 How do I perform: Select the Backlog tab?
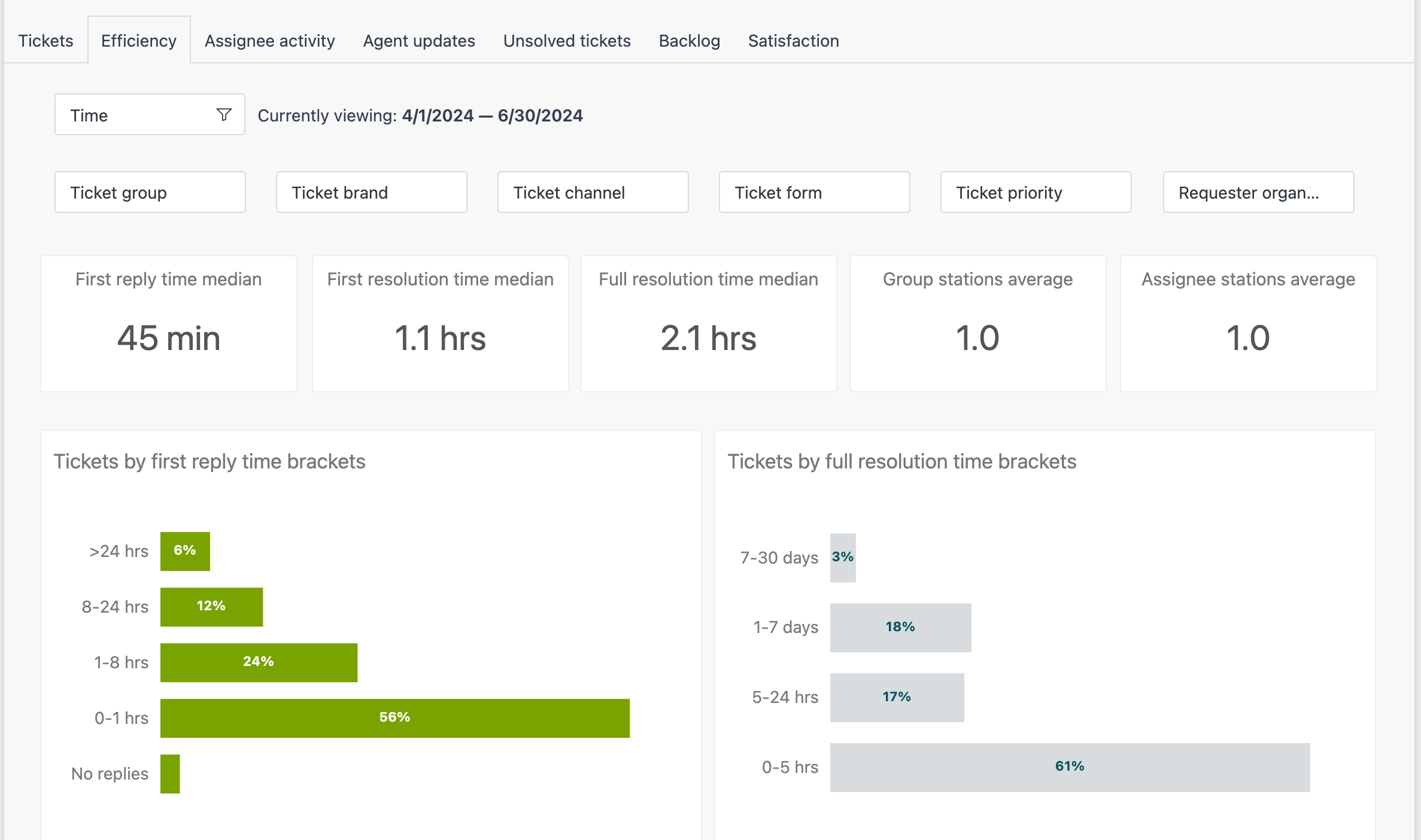pyautogui.click(x=689, y=41)
